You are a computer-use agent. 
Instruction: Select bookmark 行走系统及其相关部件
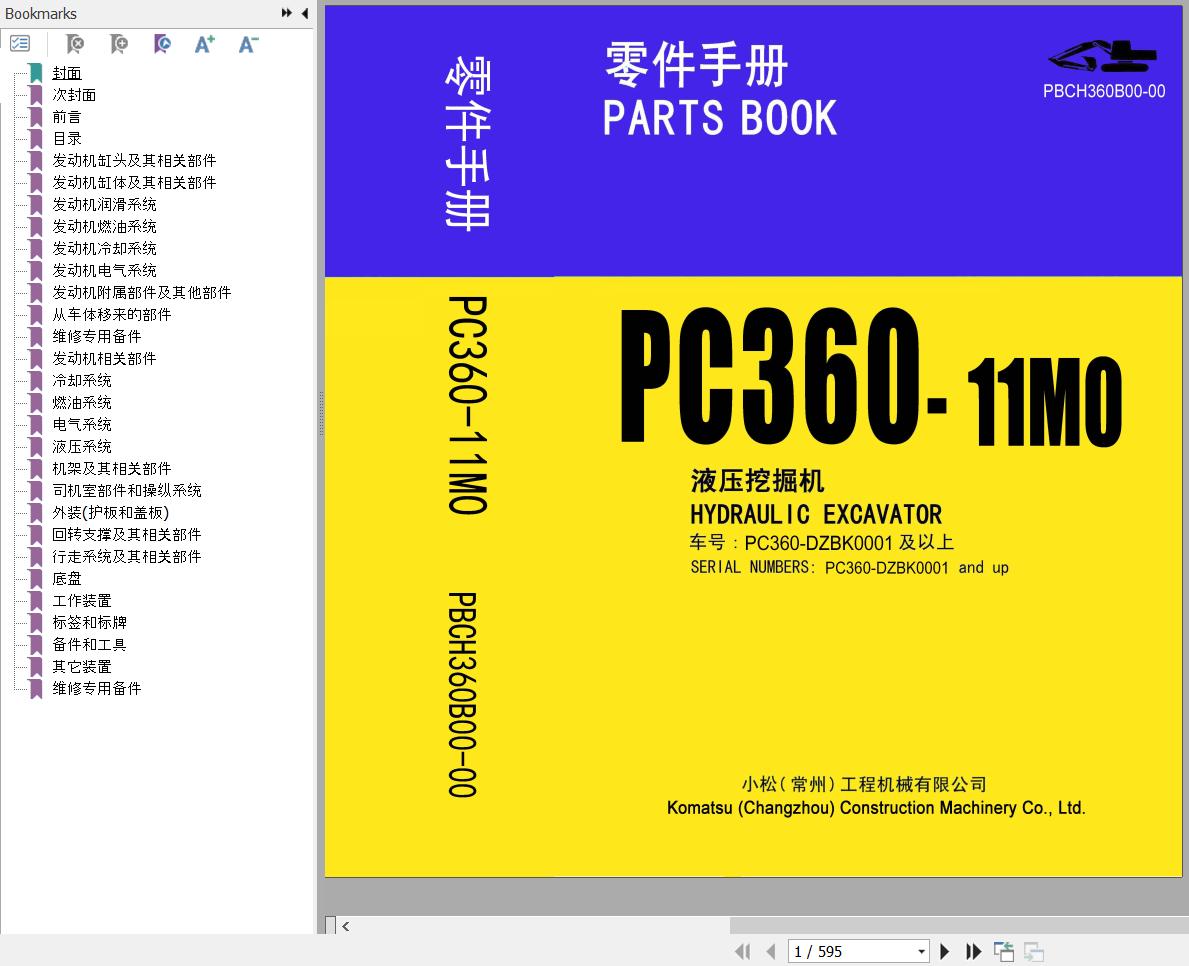point(127,557)
